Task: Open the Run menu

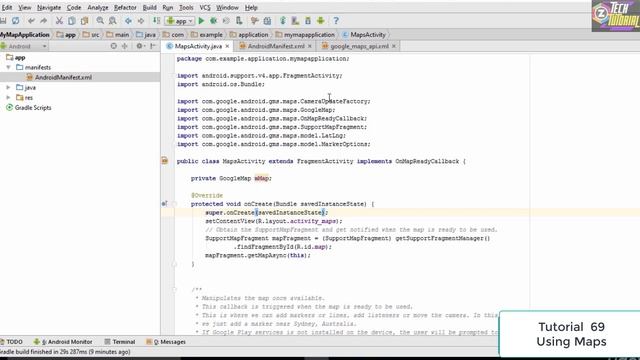Action: (167, 7)
